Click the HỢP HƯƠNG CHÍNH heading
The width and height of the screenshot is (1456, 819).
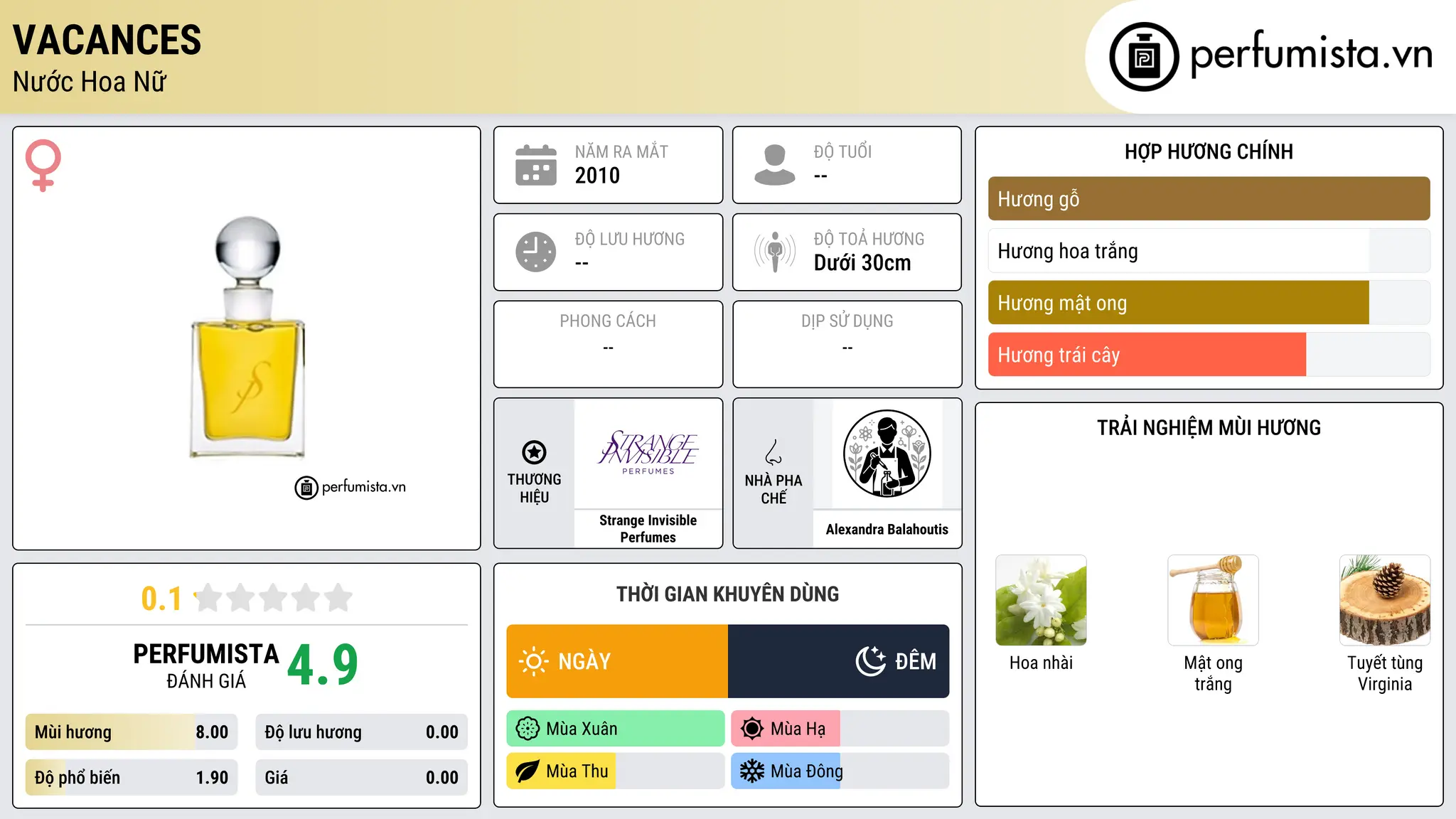1209,151
